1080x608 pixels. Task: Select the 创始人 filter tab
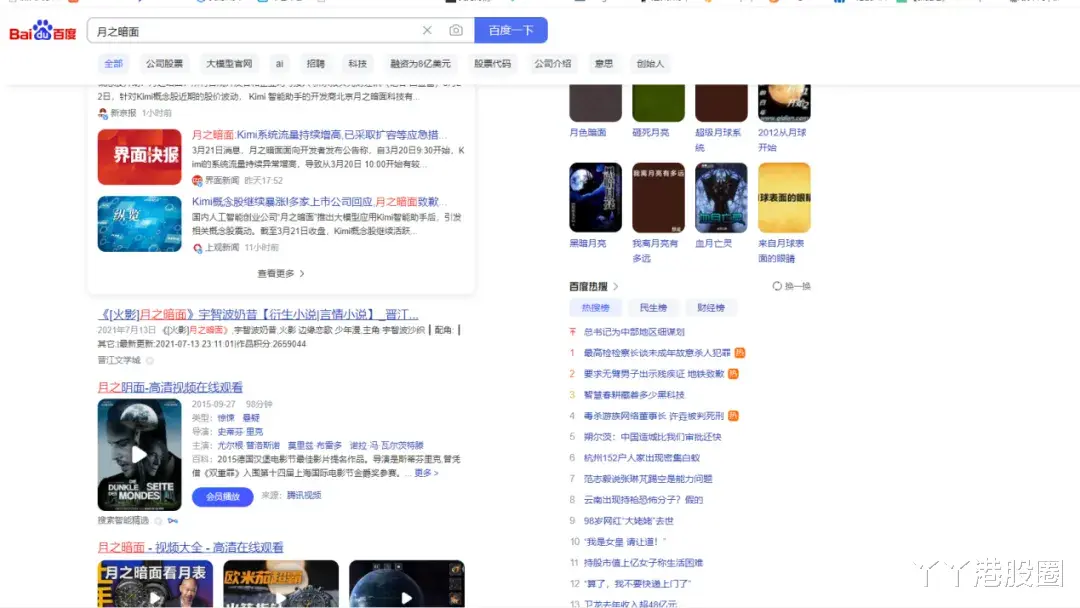(650, 63)
